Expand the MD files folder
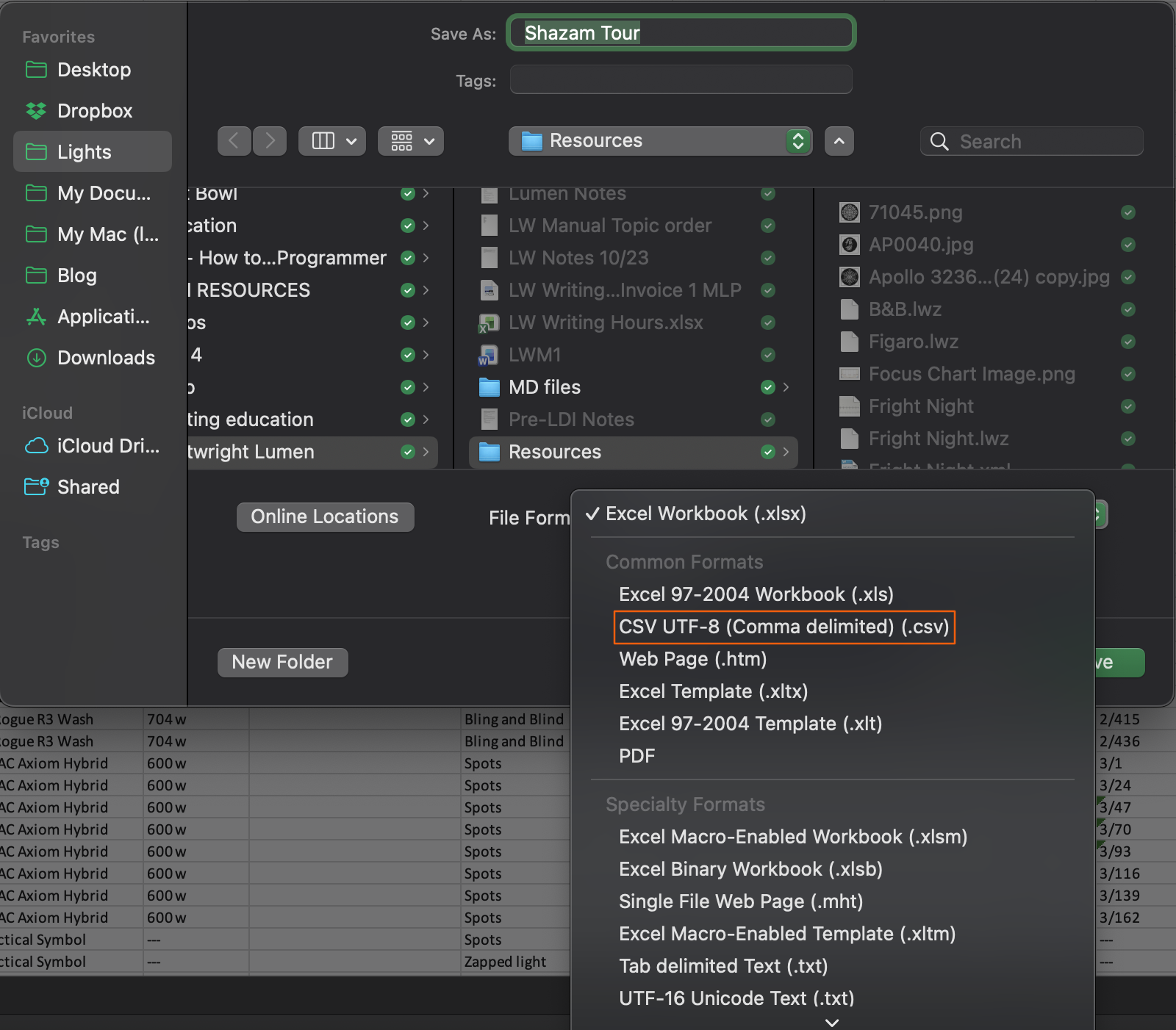Image resolution: width=1176 pixels, height=1030 pixels. [544, 387]
